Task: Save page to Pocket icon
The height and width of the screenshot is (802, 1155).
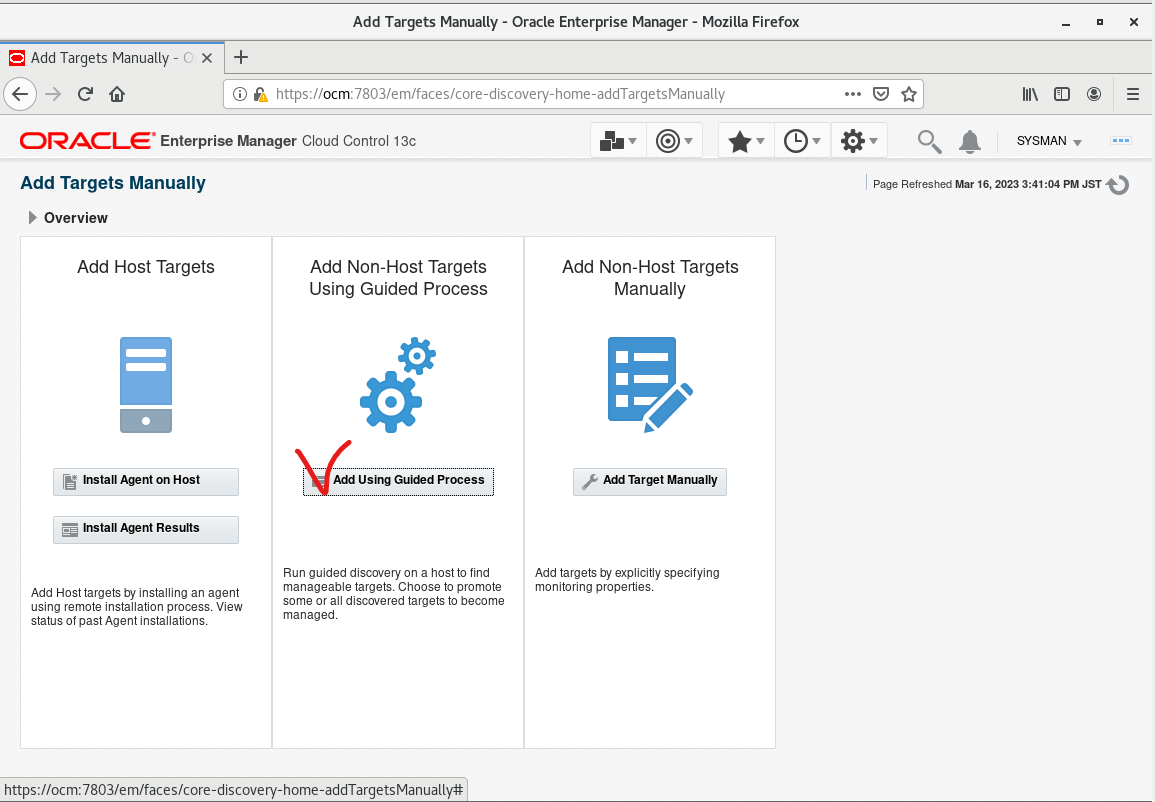Action: click(x=880, y=94)
